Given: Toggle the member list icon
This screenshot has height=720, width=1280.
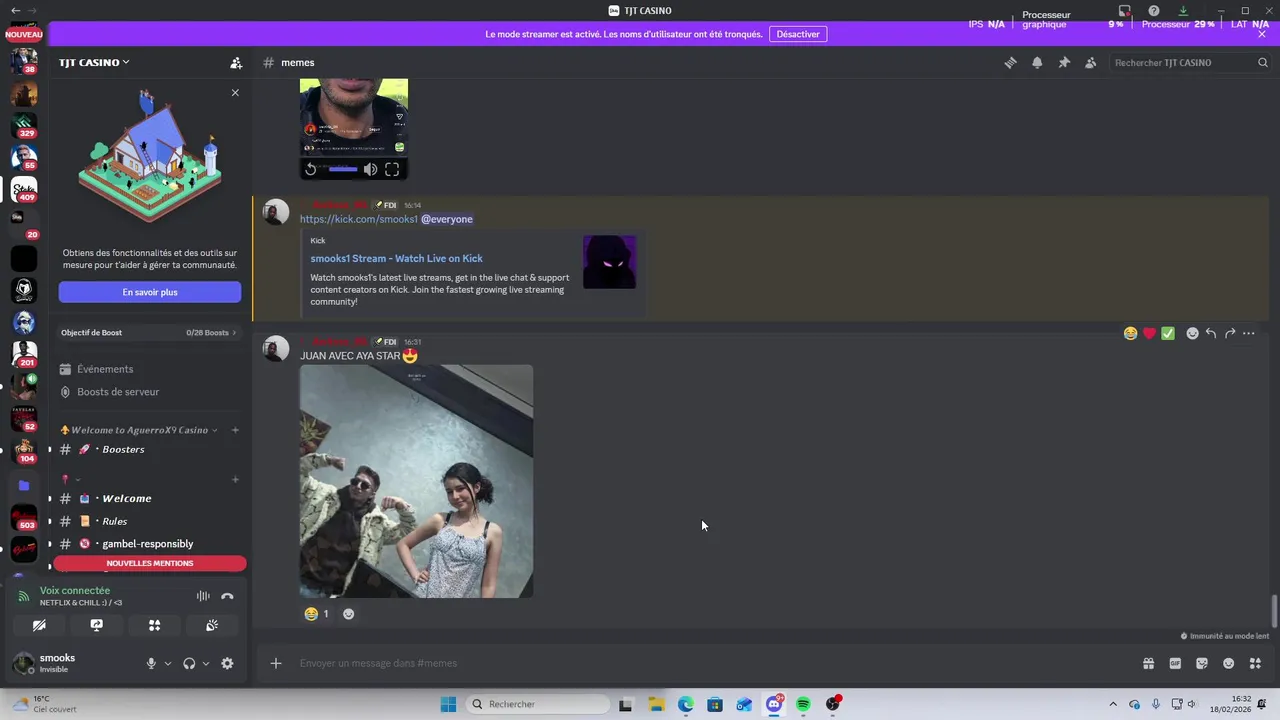Looking at the screenshot, I should (x=1090, y=62).
